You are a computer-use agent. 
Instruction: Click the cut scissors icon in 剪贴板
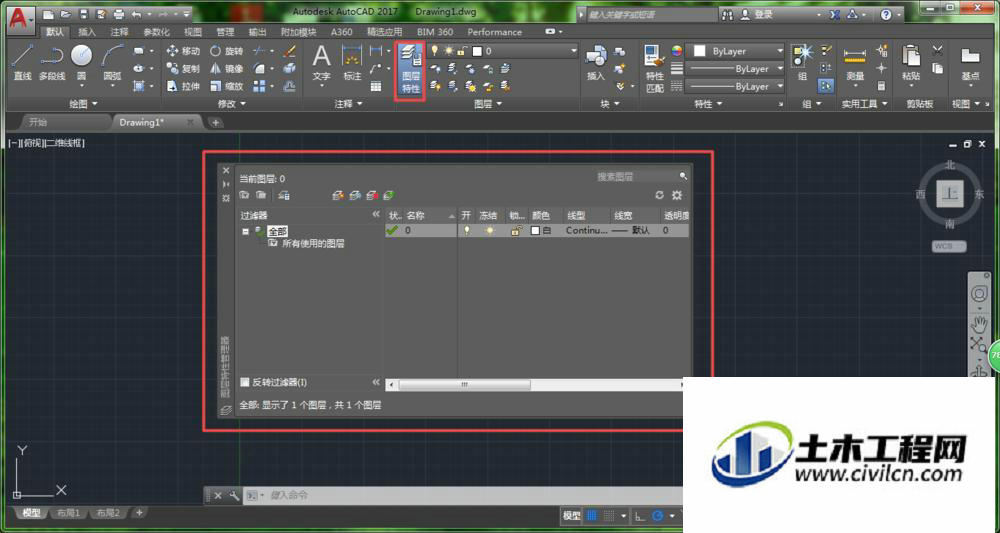click(937, 50)
